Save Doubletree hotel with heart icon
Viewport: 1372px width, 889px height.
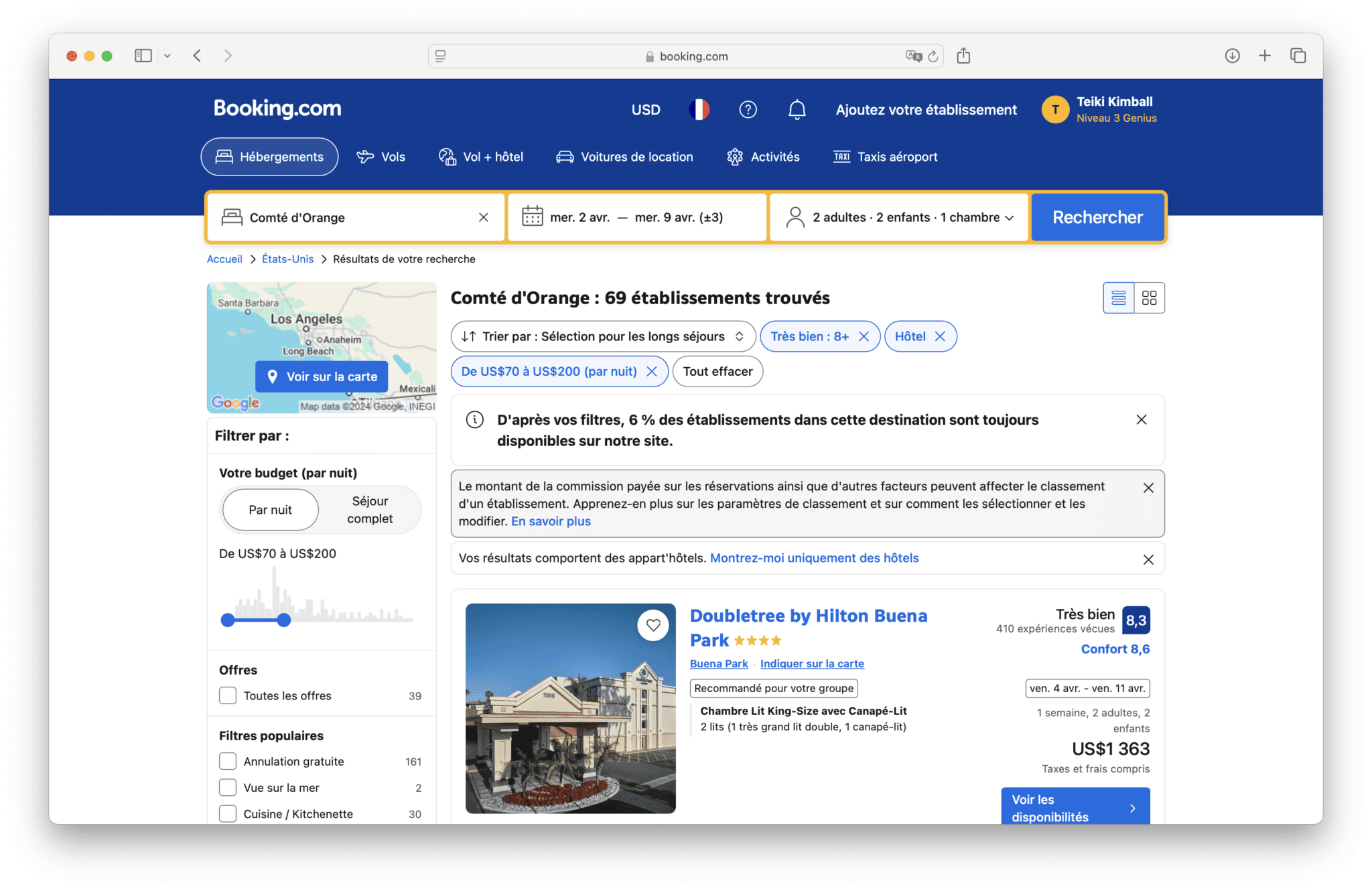pos(653,626)
